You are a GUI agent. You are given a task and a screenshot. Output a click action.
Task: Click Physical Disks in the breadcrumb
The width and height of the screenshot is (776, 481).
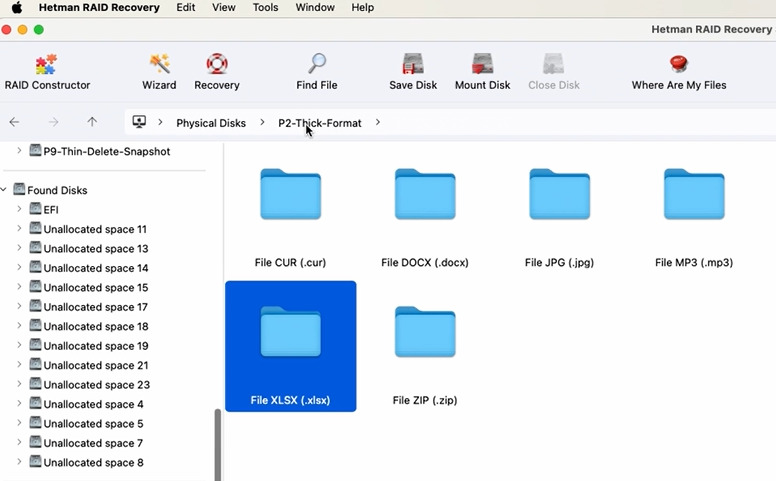coord(211,123)
